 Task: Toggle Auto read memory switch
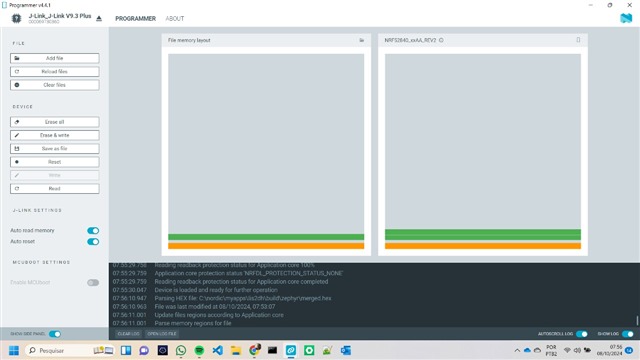[93, 231]
